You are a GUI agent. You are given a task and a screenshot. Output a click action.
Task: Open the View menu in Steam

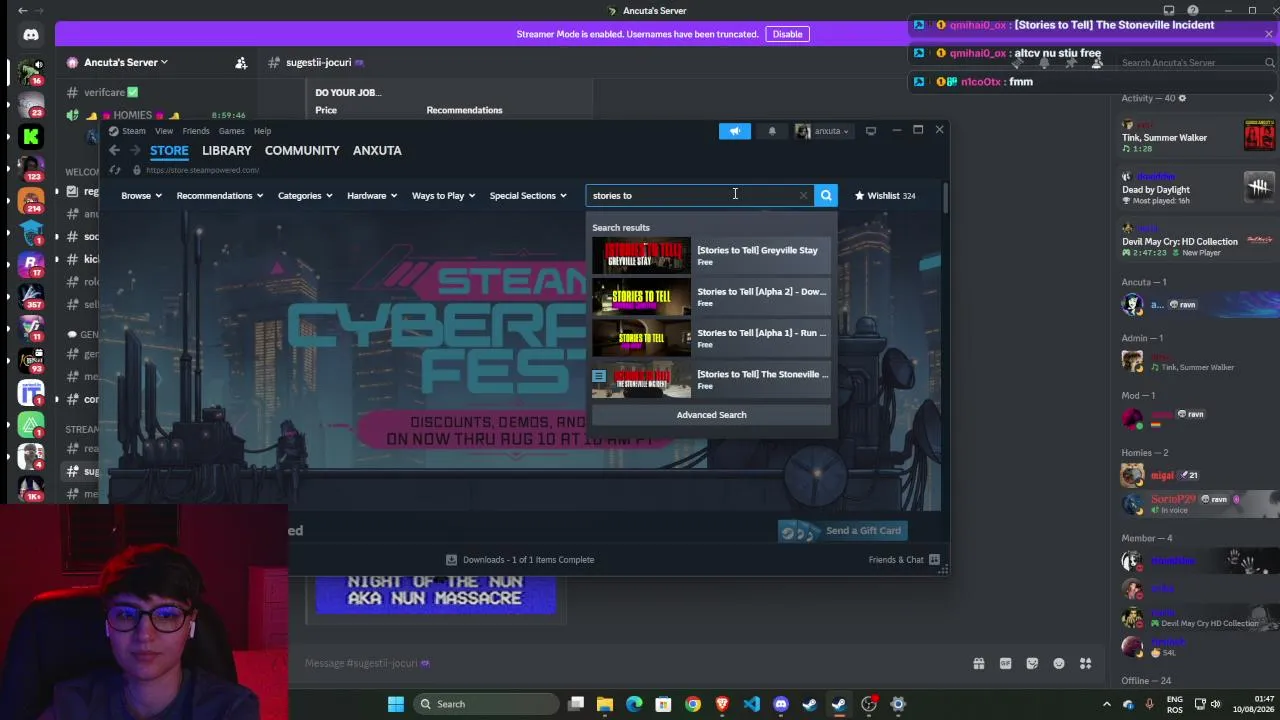[164, 131]
